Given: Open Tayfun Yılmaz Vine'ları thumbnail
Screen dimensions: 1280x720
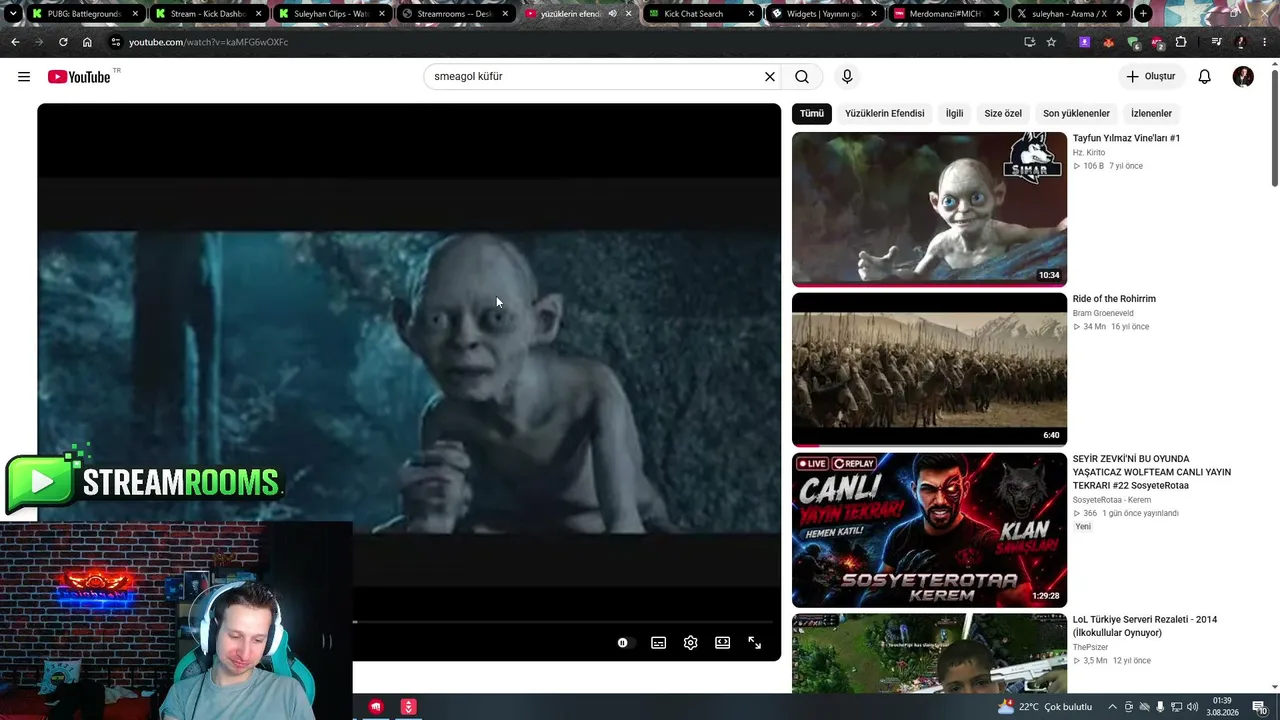Looking at the screenshot, I should (929, 209).
